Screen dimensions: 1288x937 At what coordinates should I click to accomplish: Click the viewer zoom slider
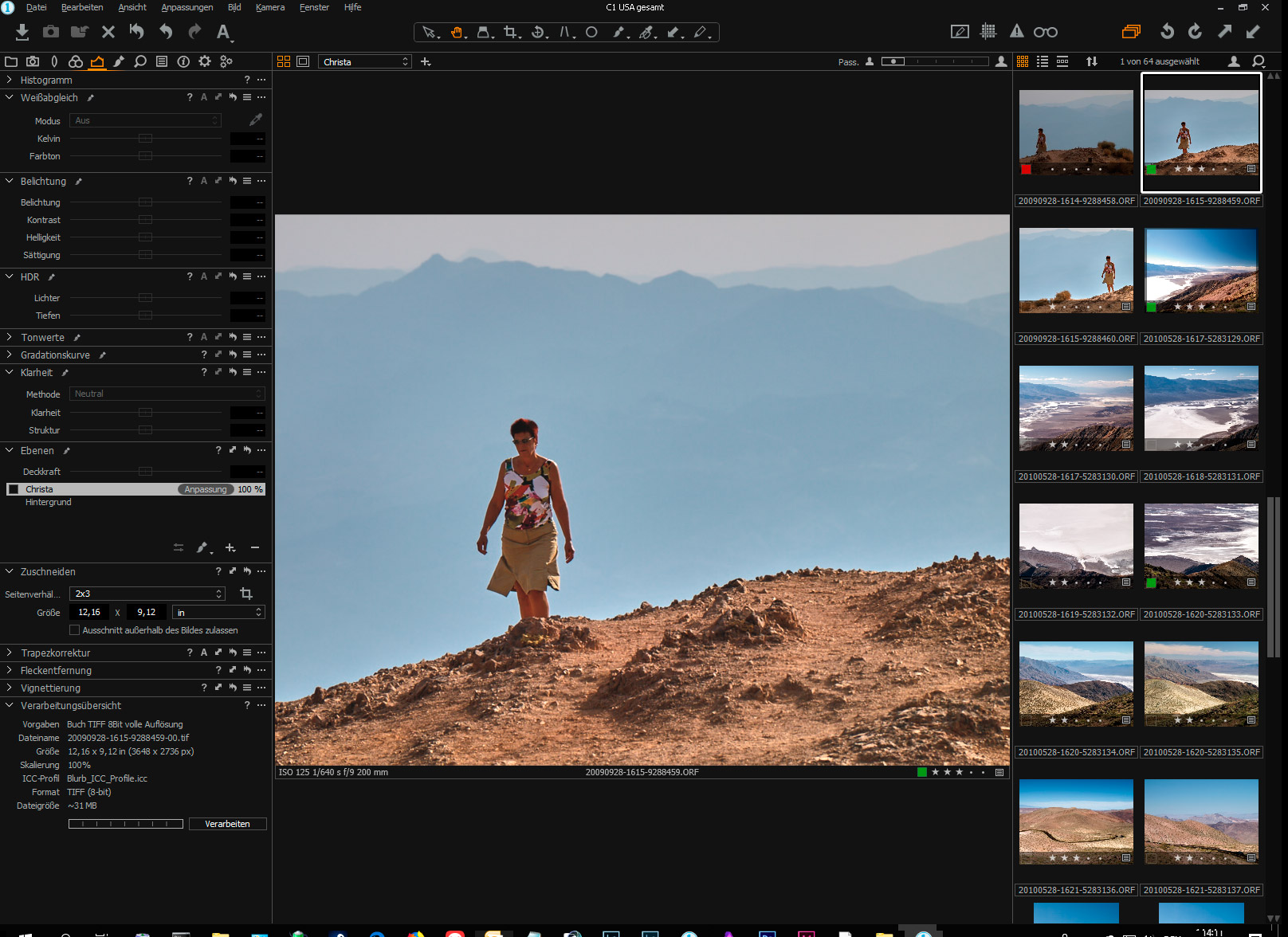(934, 61)
